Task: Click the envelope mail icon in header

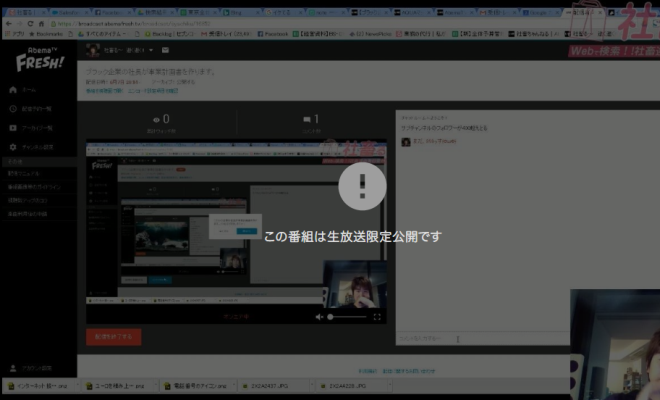Action: click(165, 50)
